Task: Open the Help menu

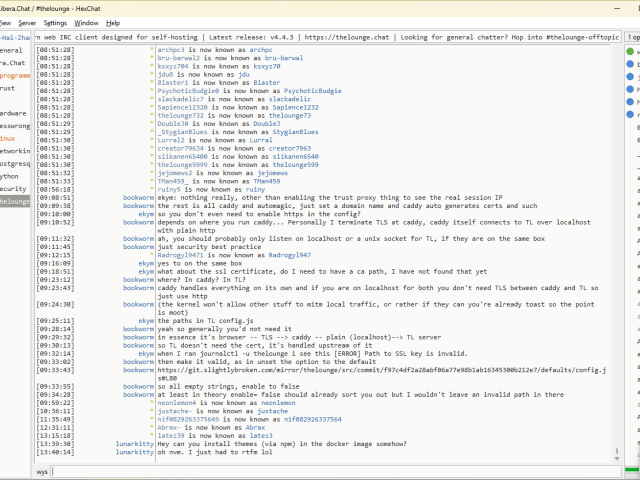Action: (x=113, y=22)
